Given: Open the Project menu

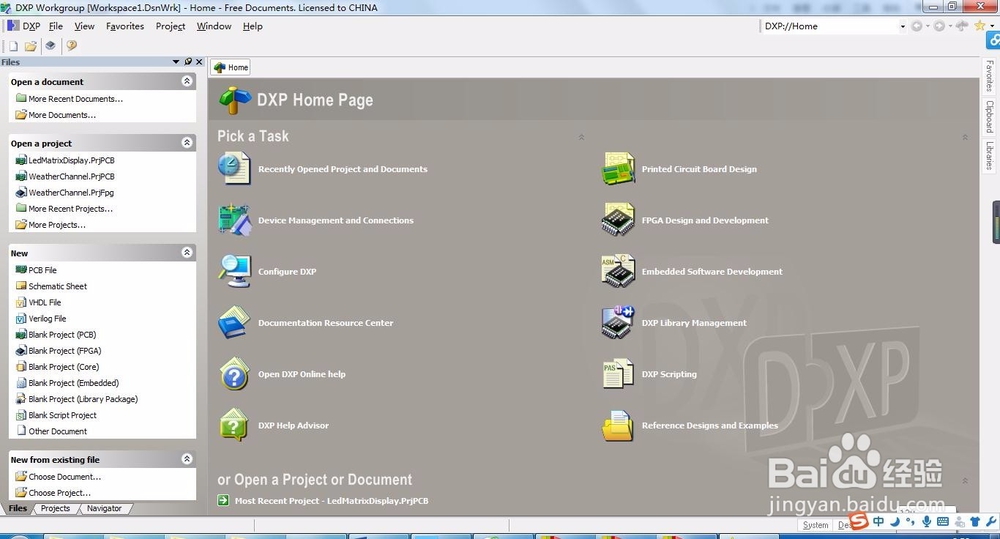Looking at the screenshot, I should point(170,26).
